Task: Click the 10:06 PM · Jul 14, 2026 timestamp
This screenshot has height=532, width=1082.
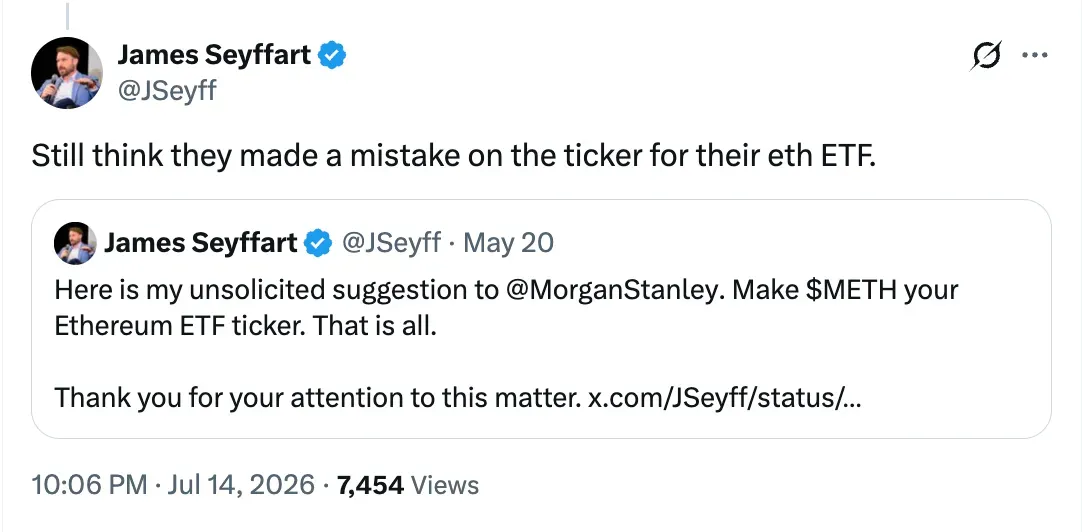Action: click(173, 485)
